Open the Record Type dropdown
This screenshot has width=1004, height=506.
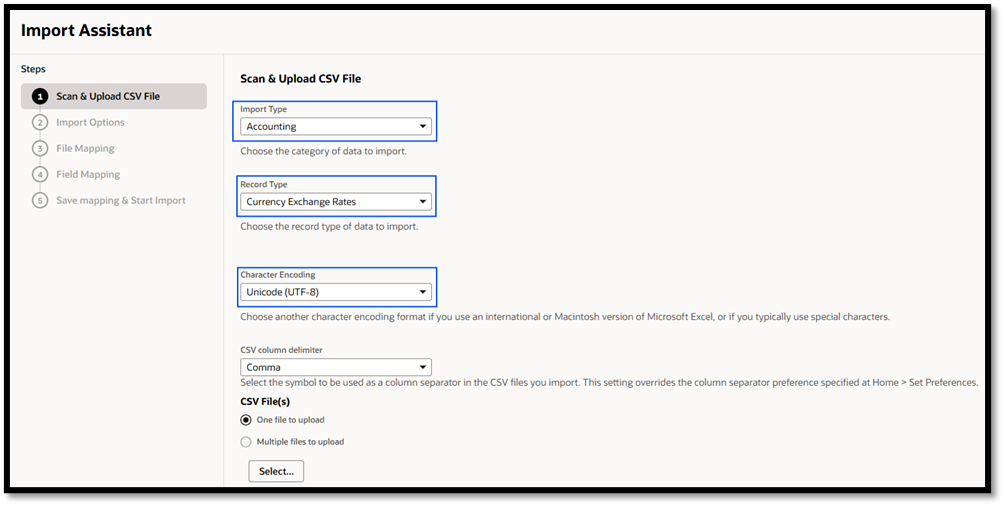click(336, 202)
